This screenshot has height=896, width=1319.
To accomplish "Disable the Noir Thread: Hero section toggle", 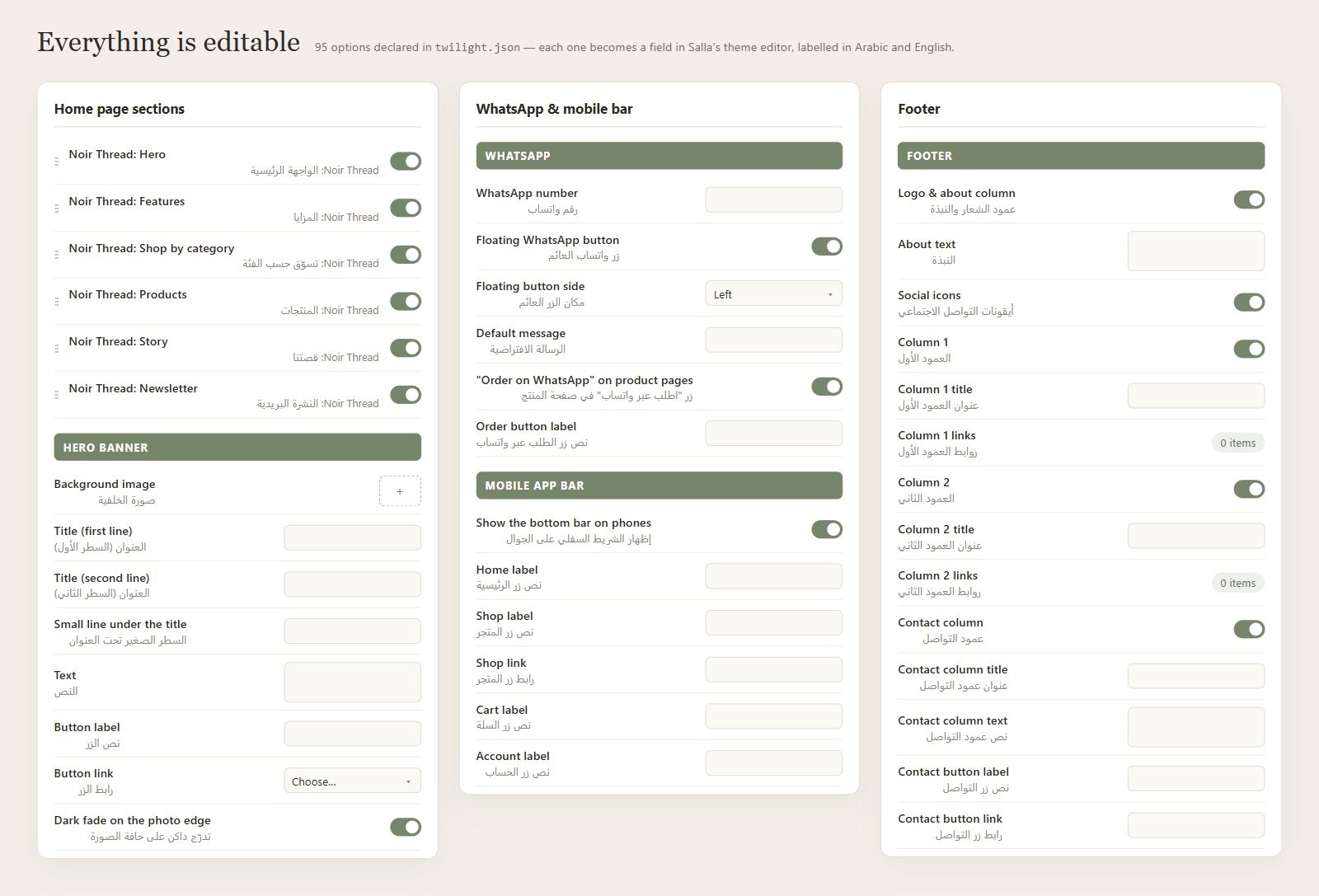I will coord(406,162).
